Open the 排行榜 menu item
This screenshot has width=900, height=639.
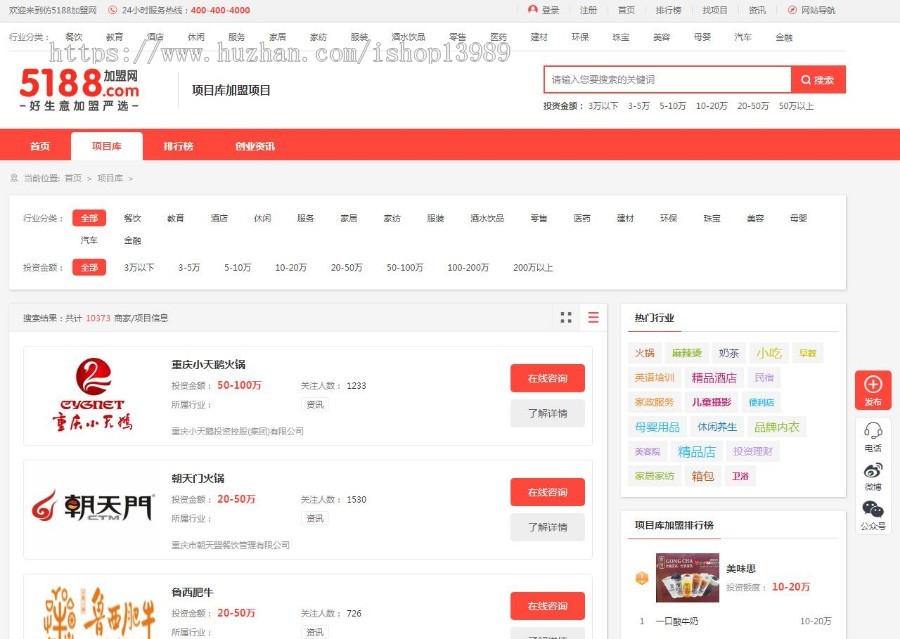coord(180,145)
